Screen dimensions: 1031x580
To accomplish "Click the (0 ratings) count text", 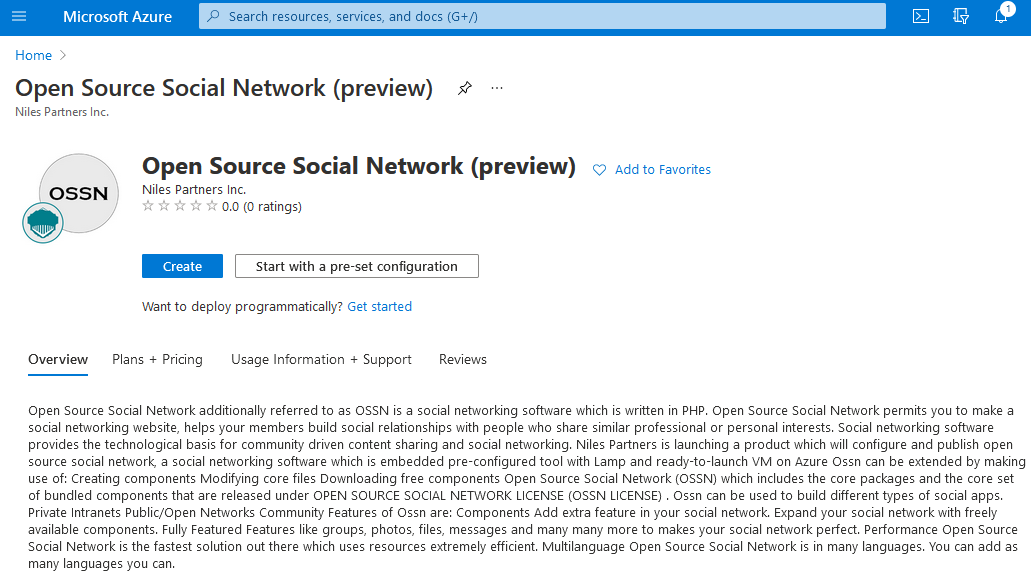I will 273,207.
